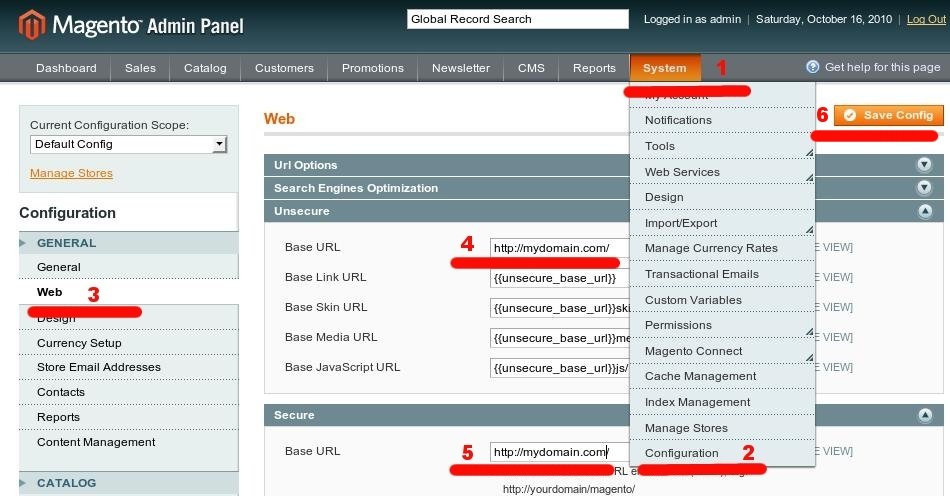Collapse the Secure section arrow icon
The image size is (950, 496).
(924, 415)
